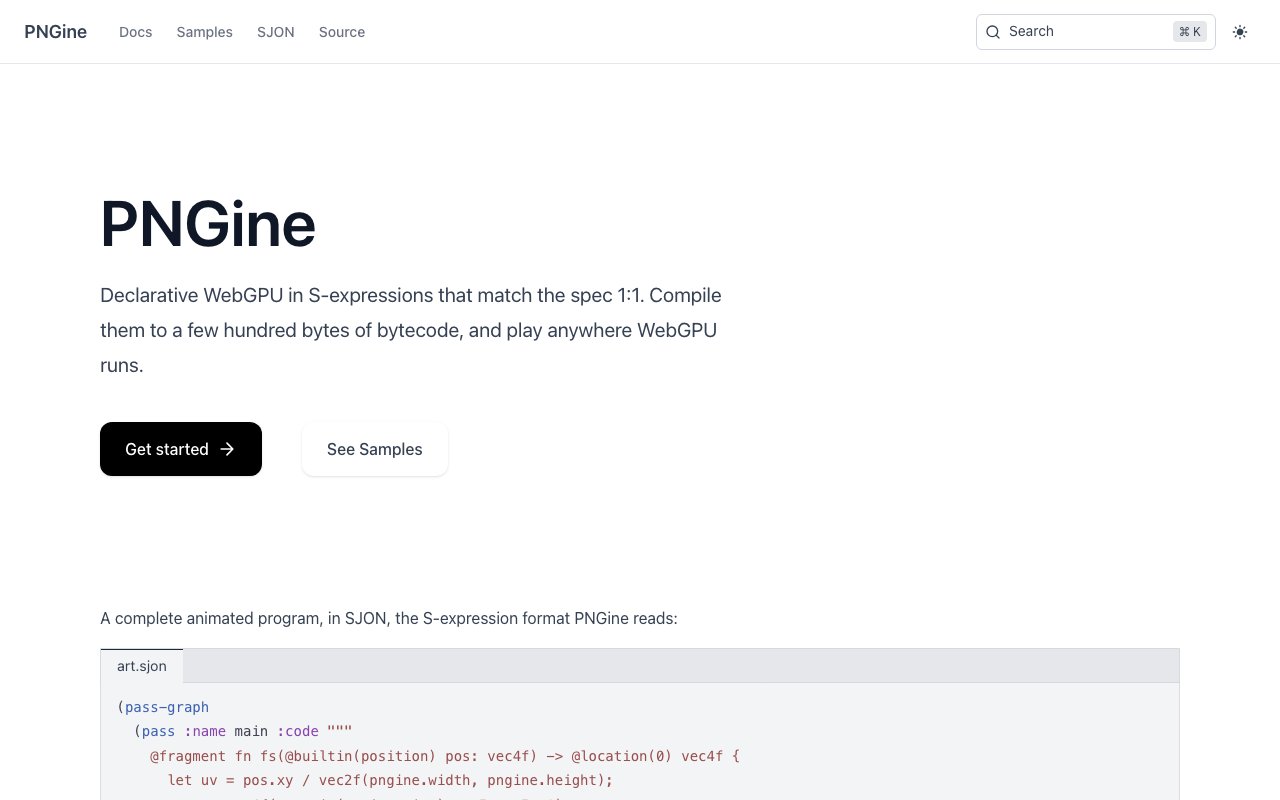The image size is (1280, 800).
Task: Open the Samples navigation link
Action: click(x=205, y=32)
